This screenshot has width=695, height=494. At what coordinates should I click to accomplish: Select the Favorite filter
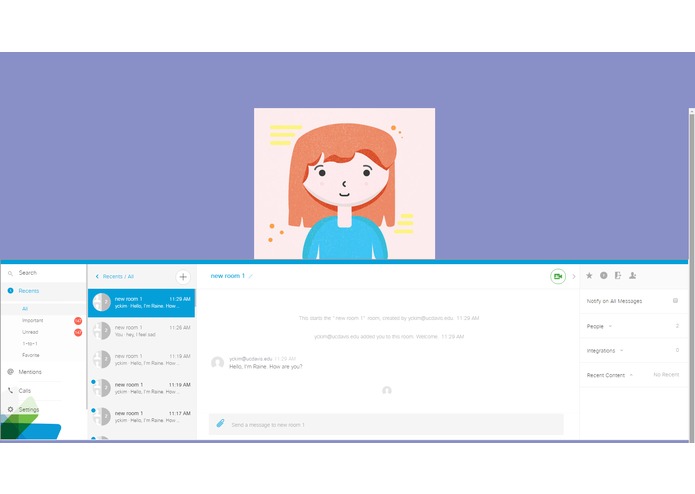tap(31, 355)
